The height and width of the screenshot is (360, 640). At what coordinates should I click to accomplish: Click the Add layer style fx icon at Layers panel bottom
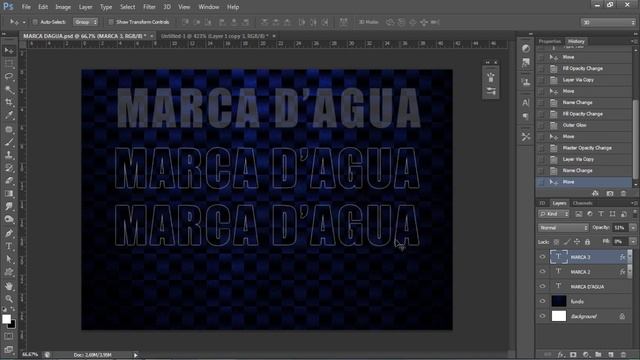coord(561,355)
